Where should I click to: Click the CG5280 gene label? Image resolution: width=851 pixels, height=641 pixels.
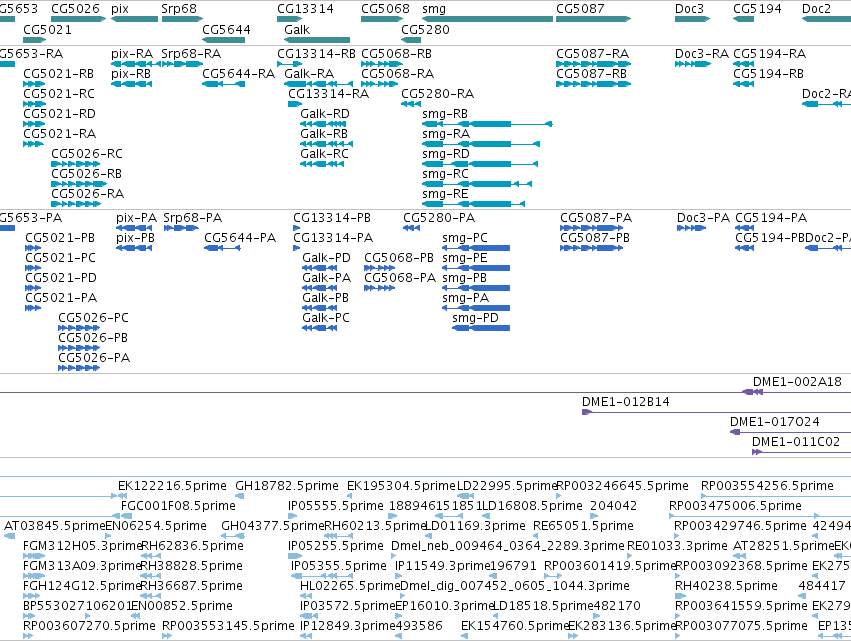click(x=426, y=29)
